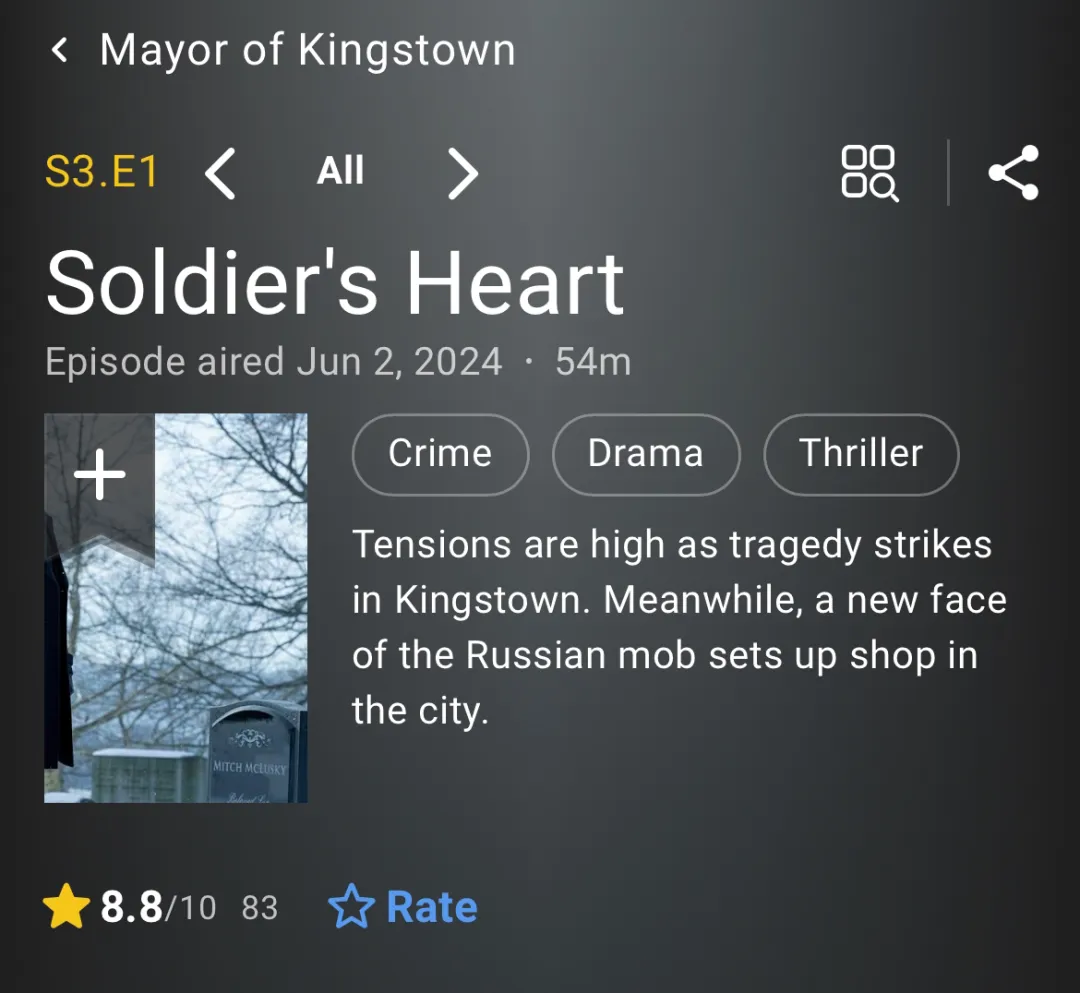
Task: Select the Crime genre chip
Action: point(440,454)
